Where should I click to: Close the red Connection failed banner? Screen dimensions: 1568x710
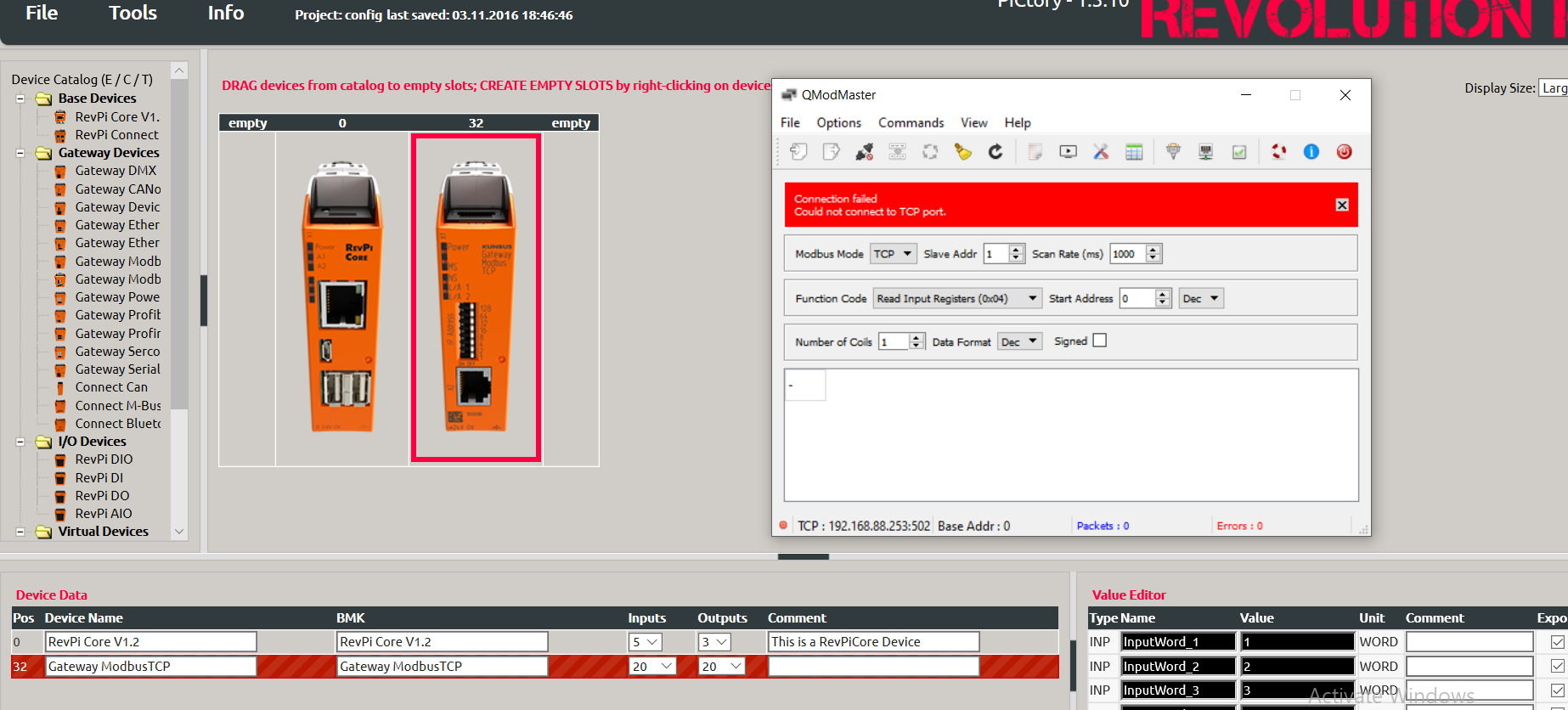[x=1342, y=205]
